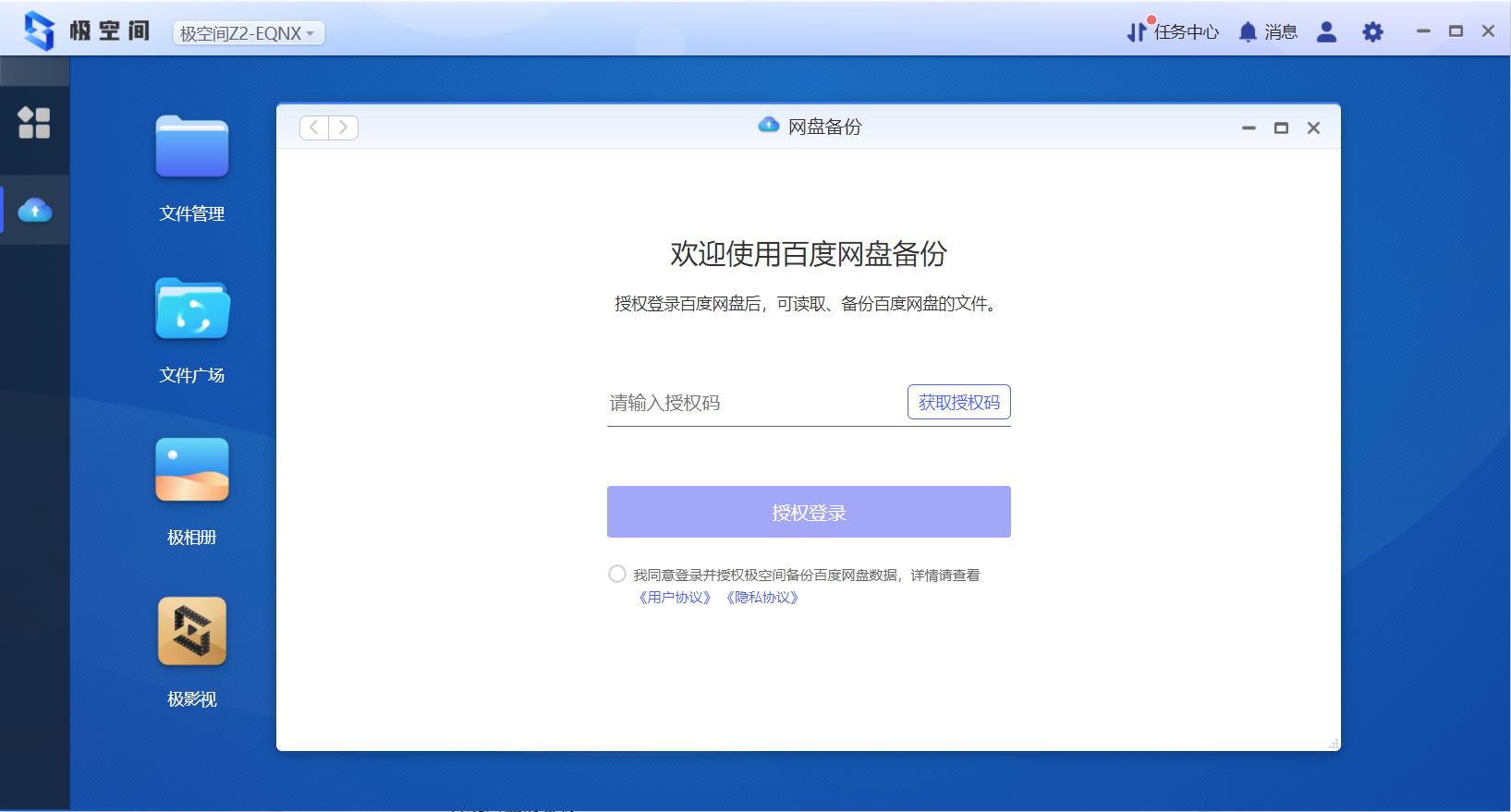The height and width of the screenshot is (812, 1511).
Task: Select the cloud backup sidebar icon
Action: coord(34,211)
